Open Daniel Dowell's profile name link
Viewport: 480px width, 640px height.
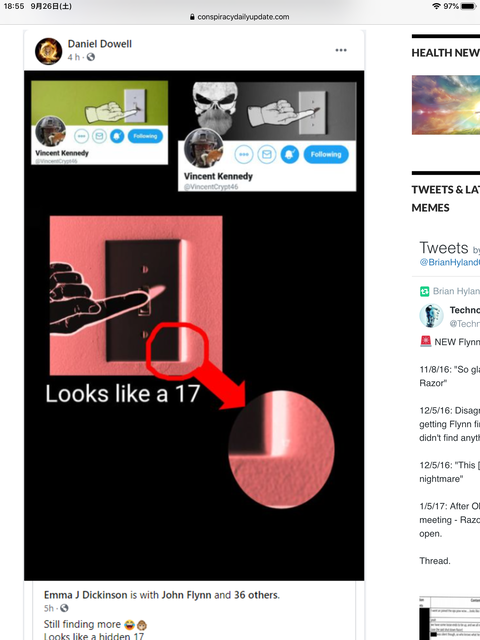coord(100,44)
